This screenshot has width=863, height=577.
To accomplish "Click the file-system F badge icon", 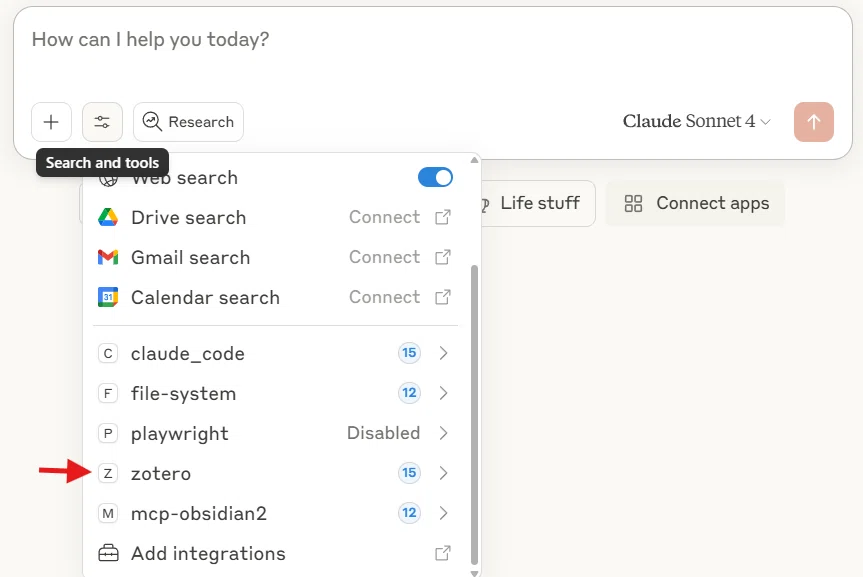I will 108,393.
